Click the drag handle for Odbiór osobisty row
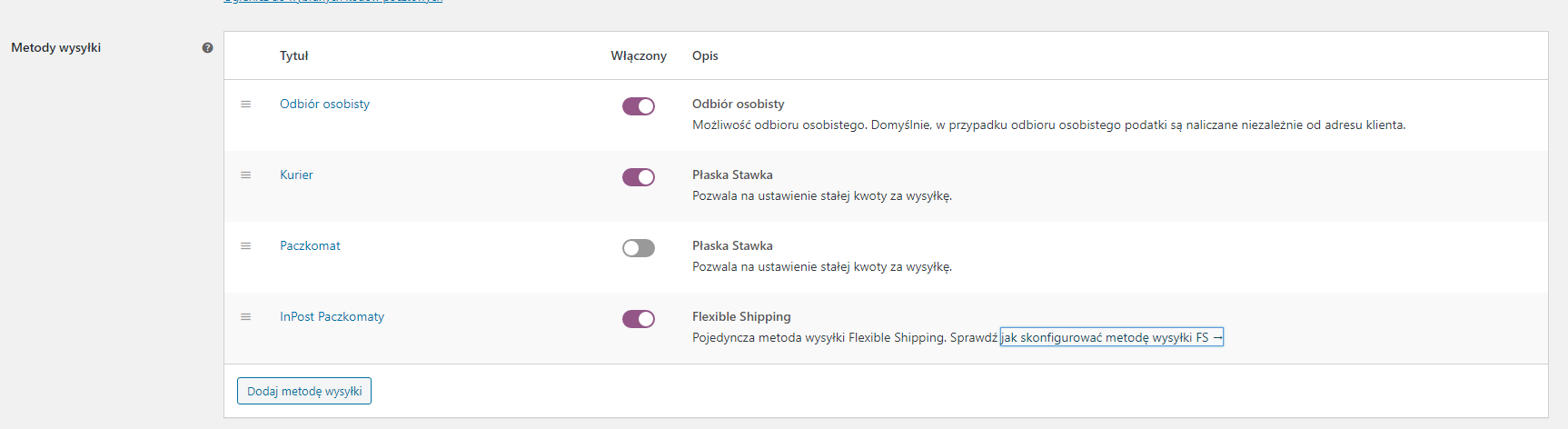The height and width of the screenshot is (429, 1568). click(245, 105)
